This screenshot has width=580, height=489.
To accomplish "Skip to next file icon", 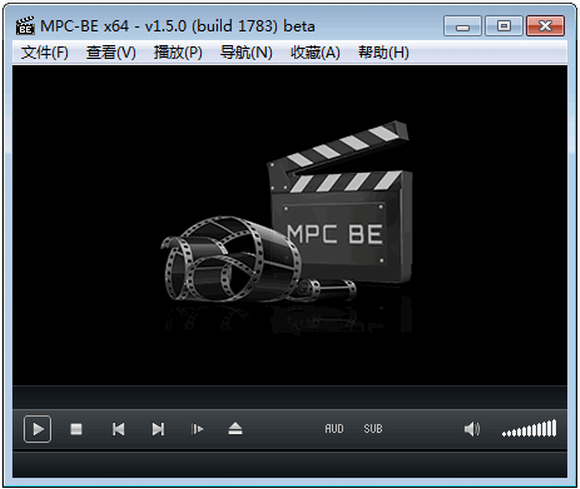I will 158,429.
